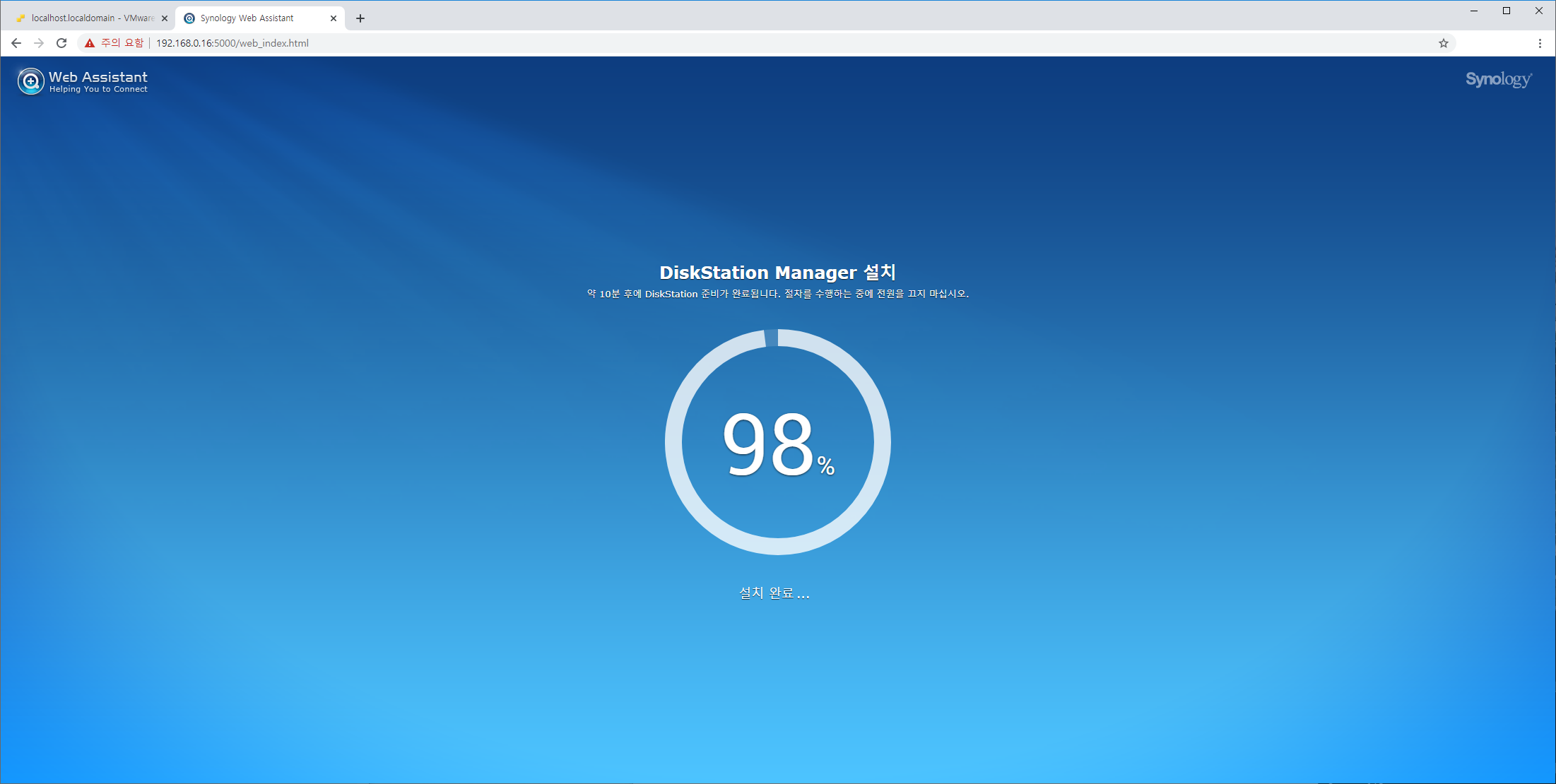Close the Synology Web Assistant tab
The image size is (1556, 784).
tap(334, 18)
